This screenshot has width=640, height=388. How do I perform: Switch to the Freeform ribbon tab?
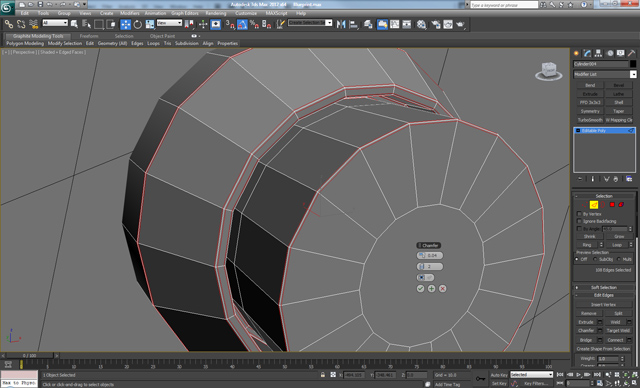89,36
